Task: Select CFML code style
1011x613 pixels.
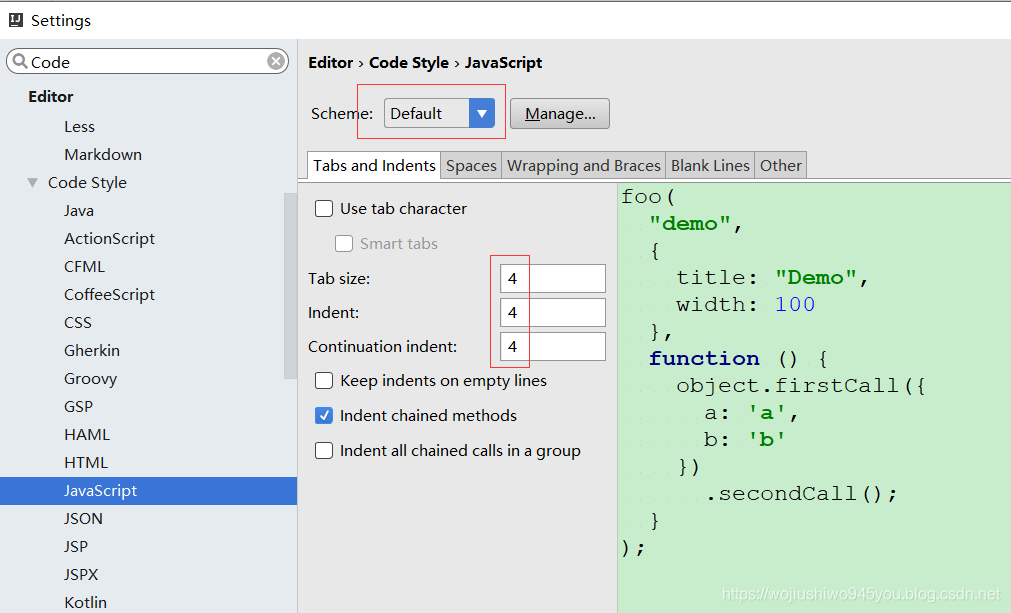Action: pyautogui.click(x=84, y=267)
